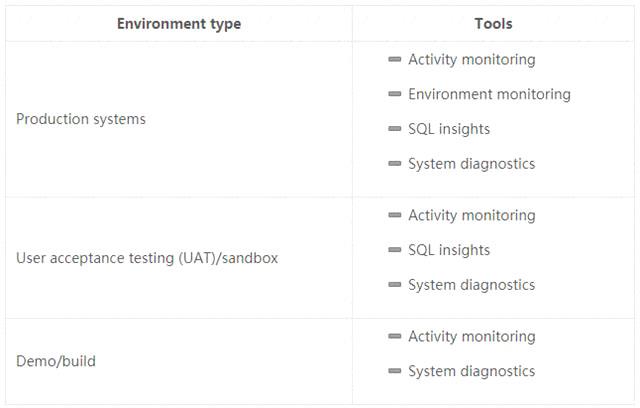Click SQL insights text in UAT/sandbox row
Viewport: 640px width, 408px height.
click(449, 250)
